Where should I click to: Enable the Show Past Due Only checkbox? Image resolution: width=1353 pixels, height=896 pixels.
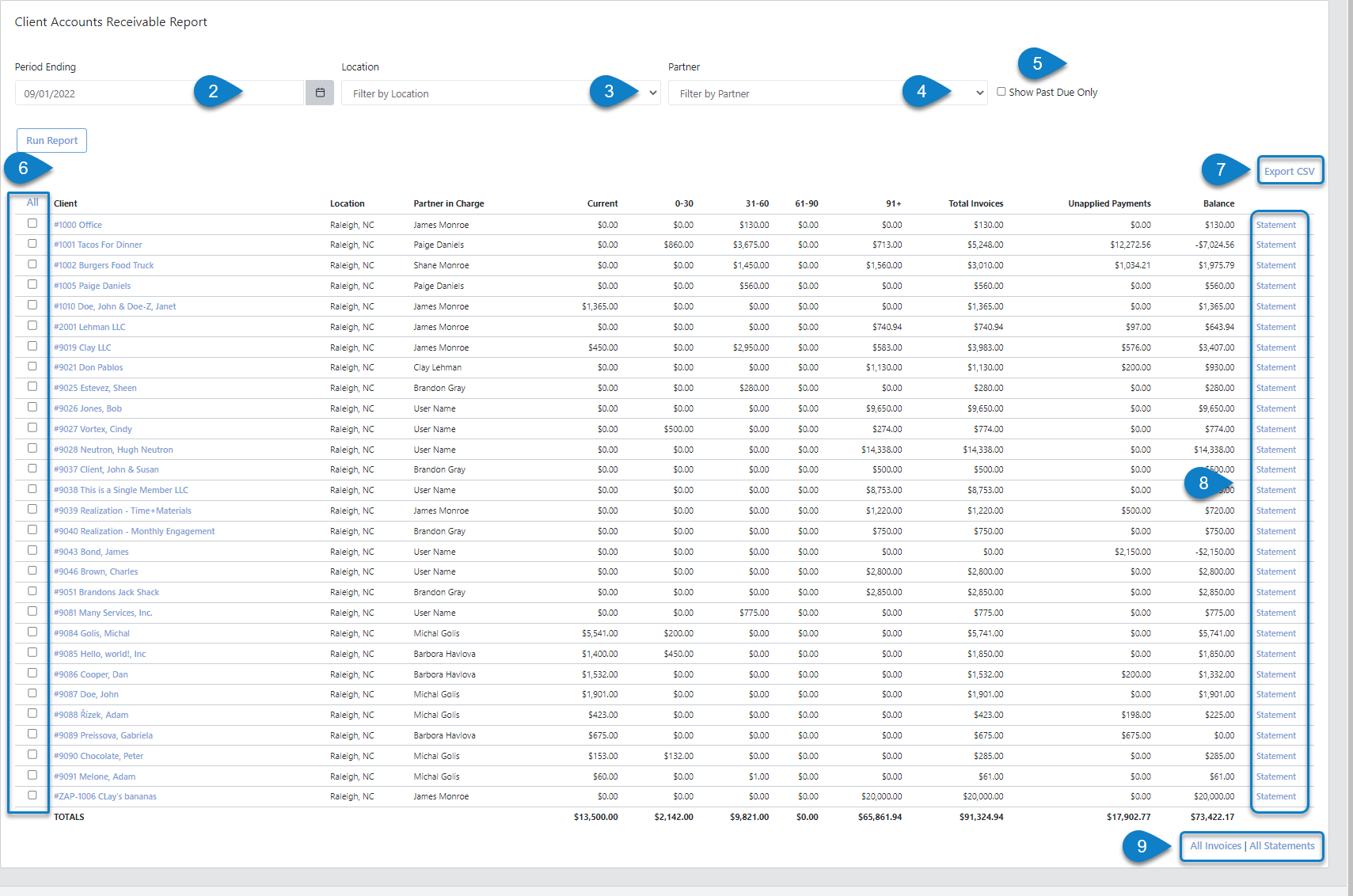pyautogui.click(x=1001, y=91)
